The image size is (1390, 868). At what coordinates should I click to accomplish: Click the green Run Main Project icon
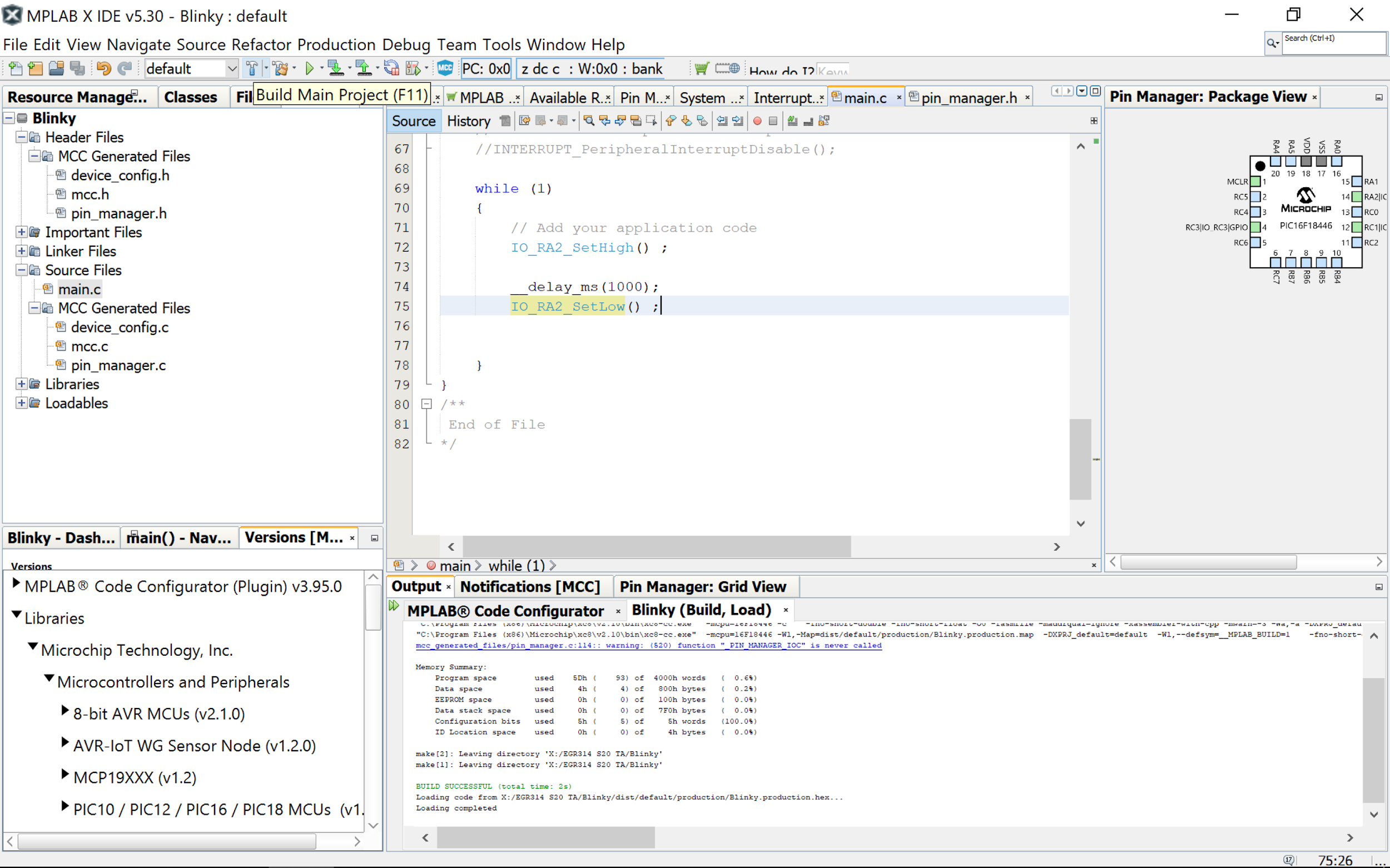310,69
